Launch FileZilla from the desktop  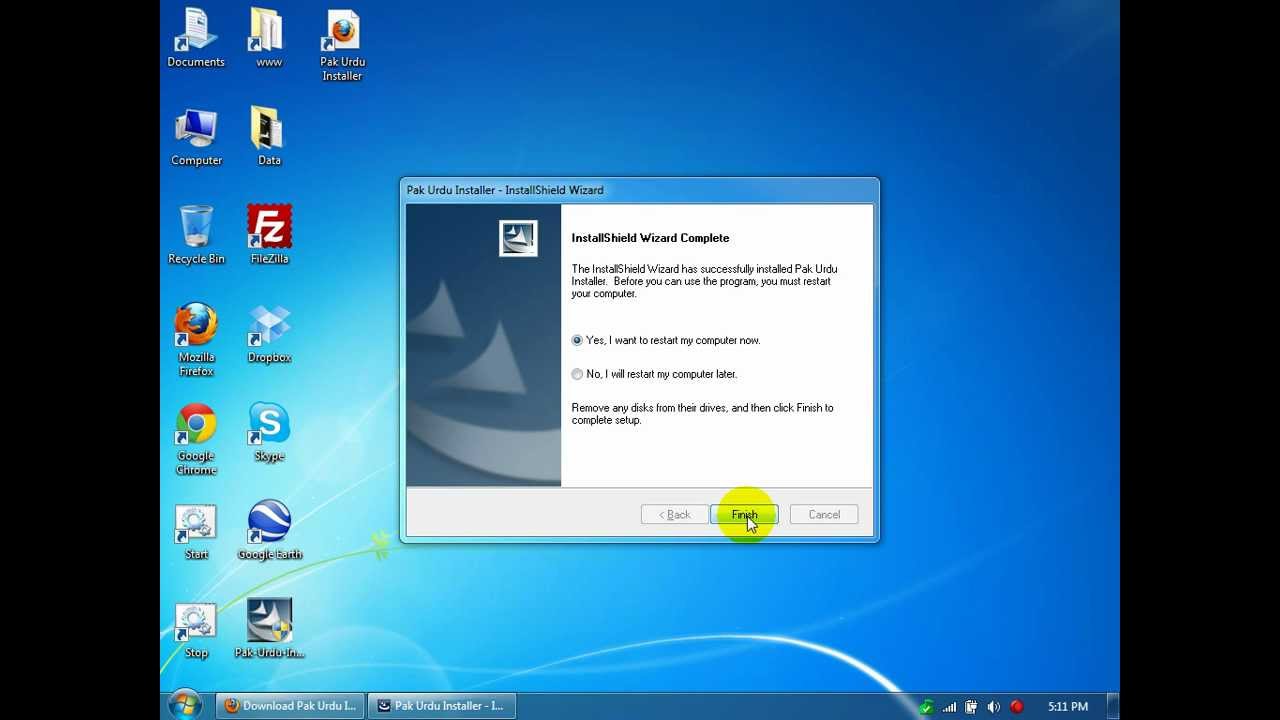coord(269,235)
